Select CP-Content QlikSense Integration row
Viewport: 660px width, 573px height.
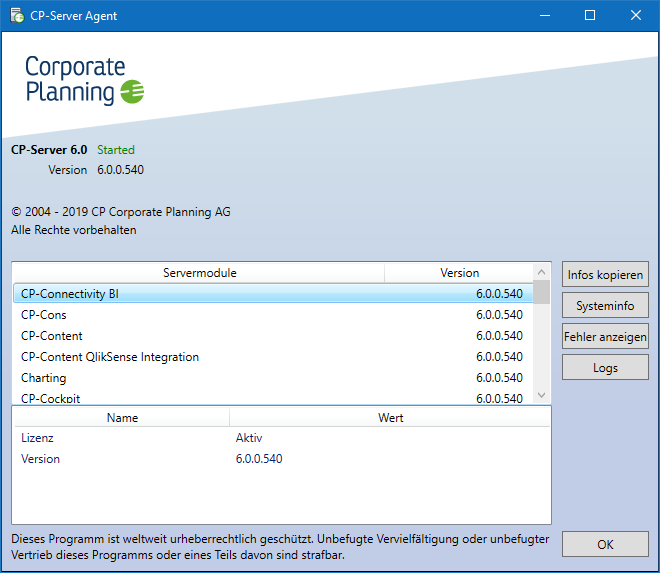click(x=273, y=357)
